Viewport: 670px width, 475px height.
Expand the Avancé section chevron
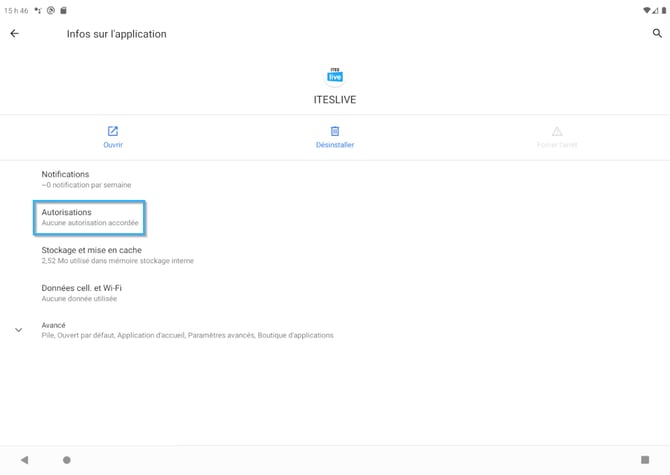pyautogui.click(x=19, y=330)
